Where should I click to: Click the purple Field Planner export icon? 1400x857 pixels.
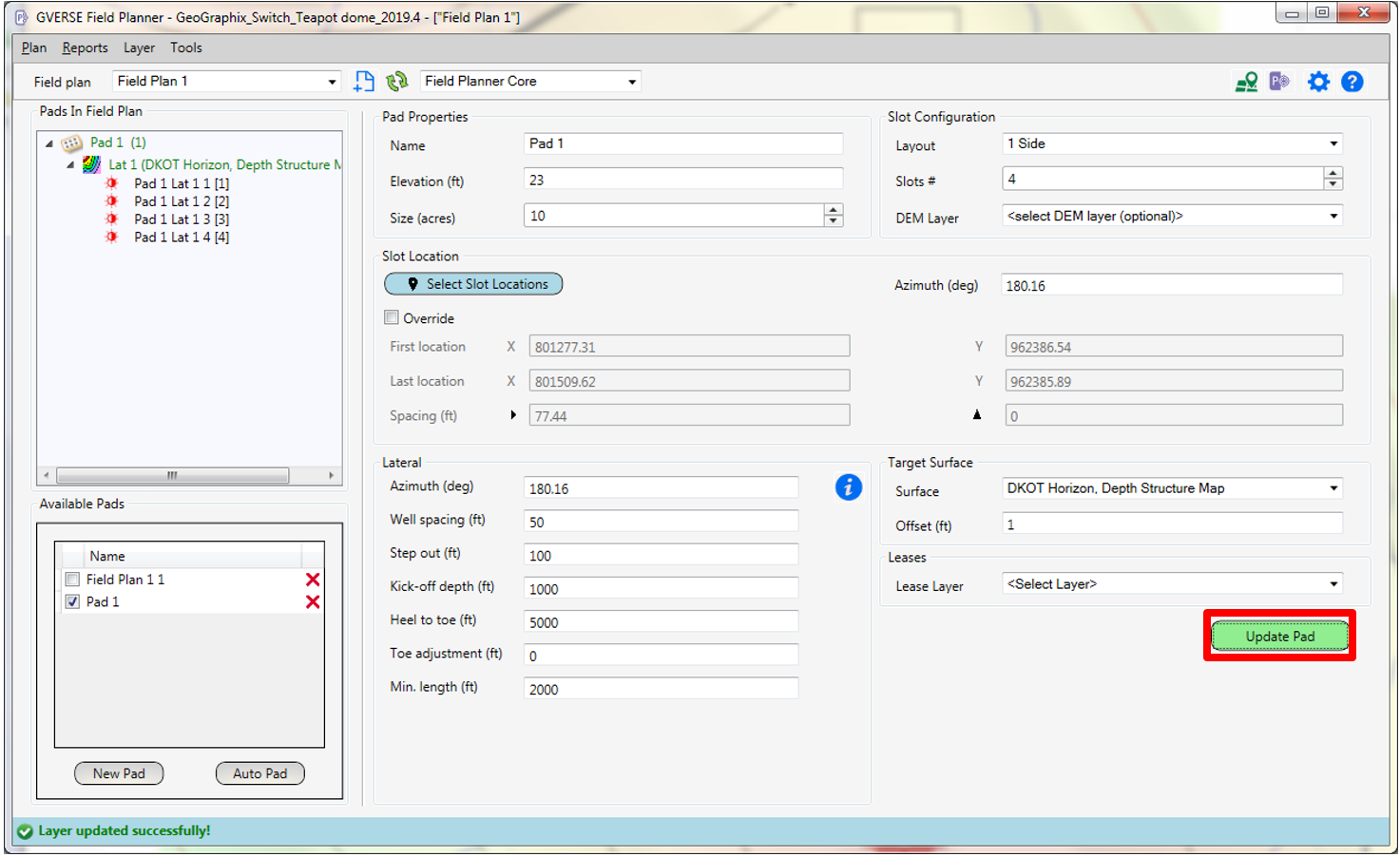(x=1280, y=82)
